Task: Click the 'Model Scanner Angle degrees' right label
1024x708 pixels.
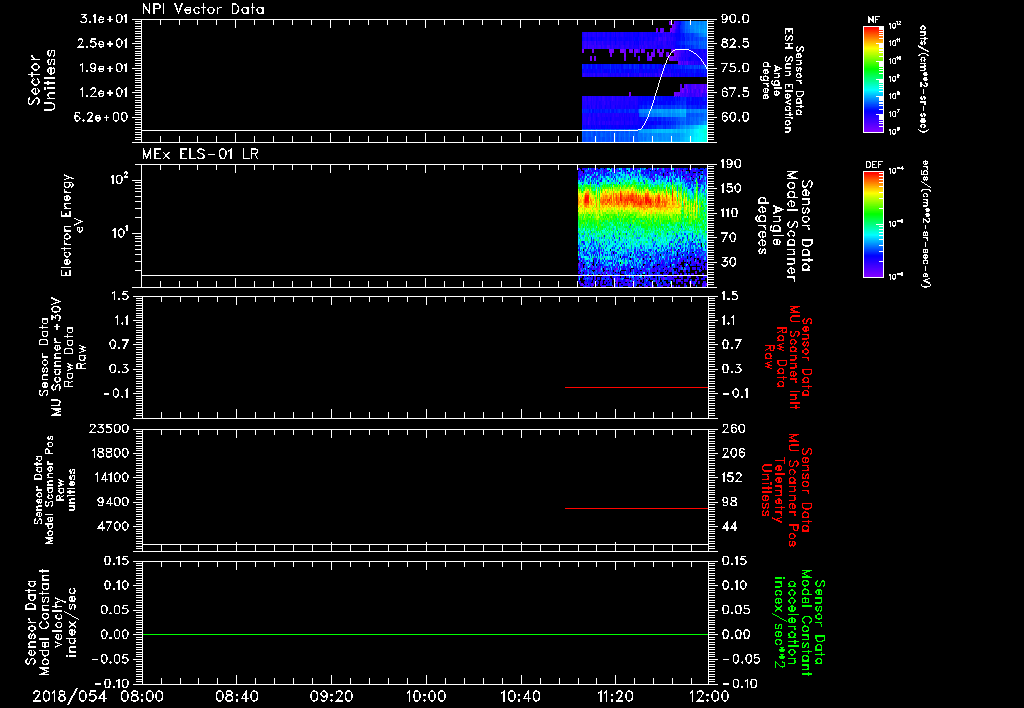Action: click(783, 225)
